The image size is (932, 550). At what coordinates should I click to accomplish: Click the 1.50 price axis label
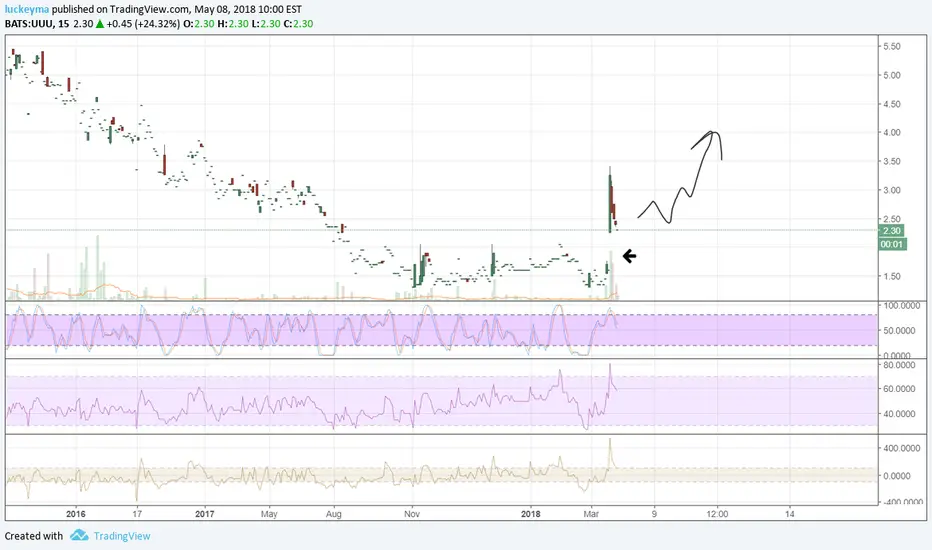(x=892, y=276)
